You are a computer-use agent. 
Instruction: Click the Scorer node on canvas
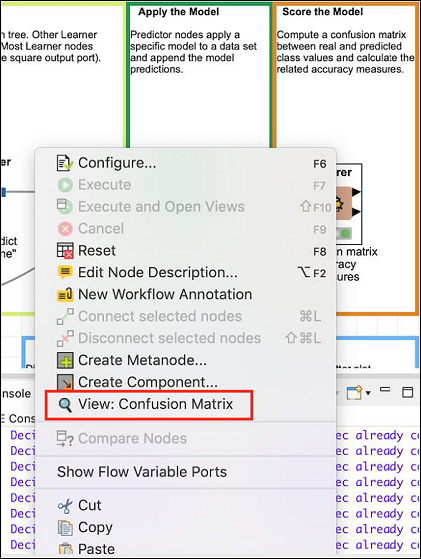click(x=344, y=204)
